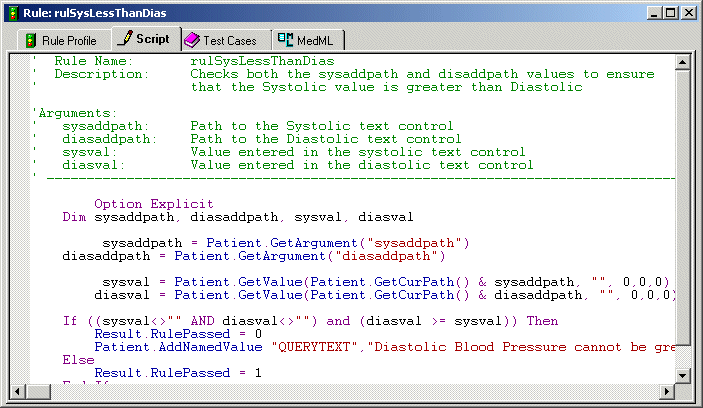This screenshot has width=703, height=408.
Task: Click 'Result.RulePassed = 0' line
Action: 178,334
